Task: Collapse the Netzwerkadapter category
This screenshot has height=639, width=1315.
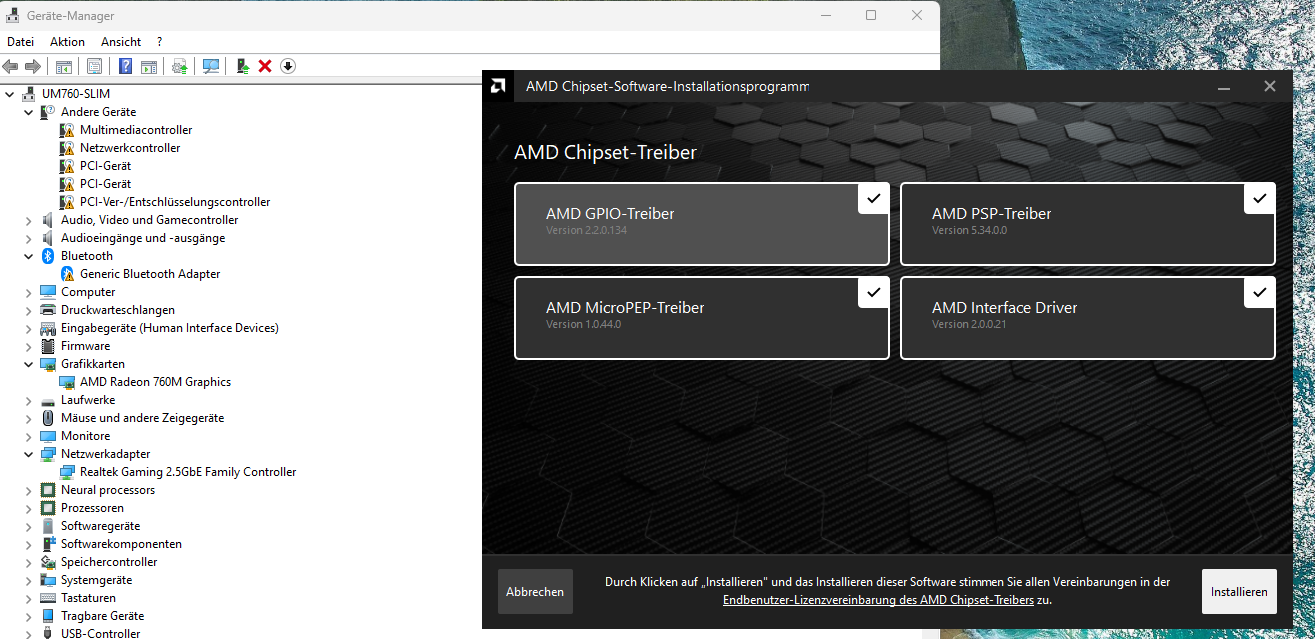Action: pyautogui.click(x=29, y=454)
